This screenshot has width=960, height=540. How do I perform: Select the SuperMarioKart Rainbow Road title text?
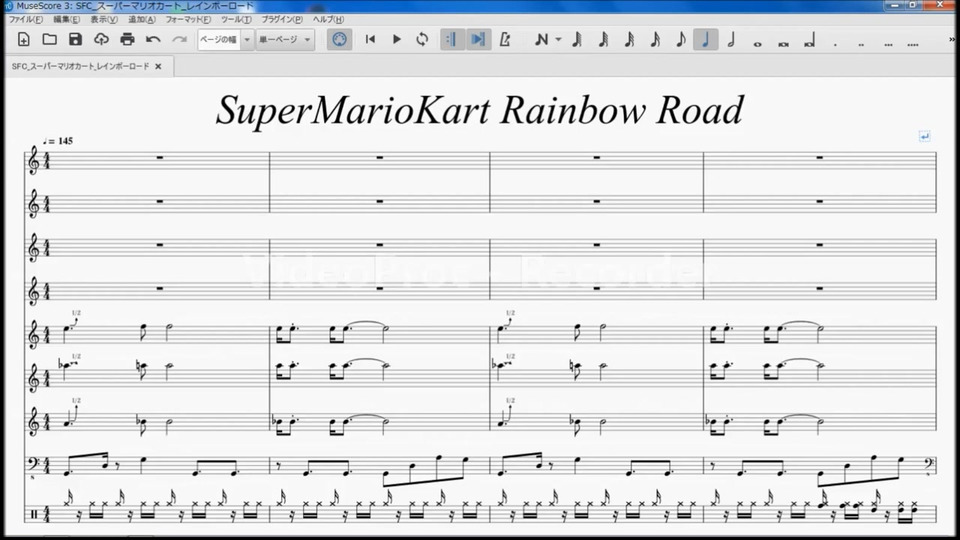[x=479, y=110]
